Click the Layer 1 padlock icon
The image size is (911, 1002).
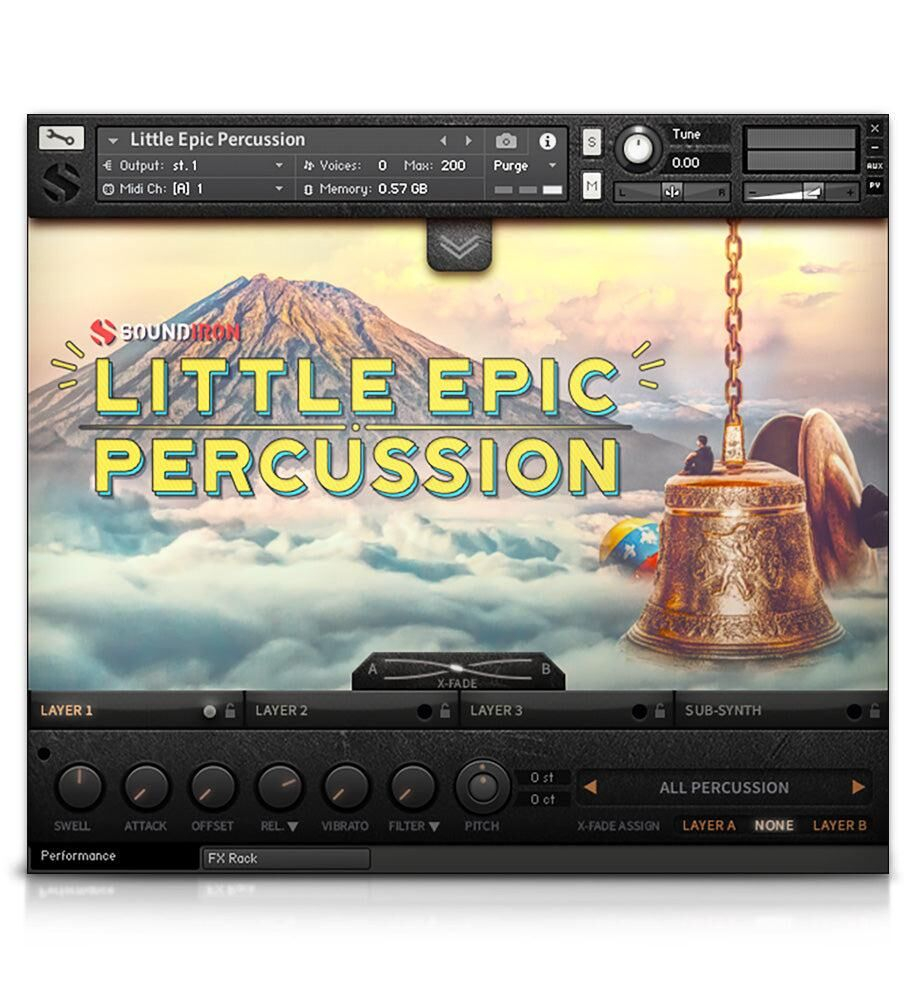pos(230,712)
